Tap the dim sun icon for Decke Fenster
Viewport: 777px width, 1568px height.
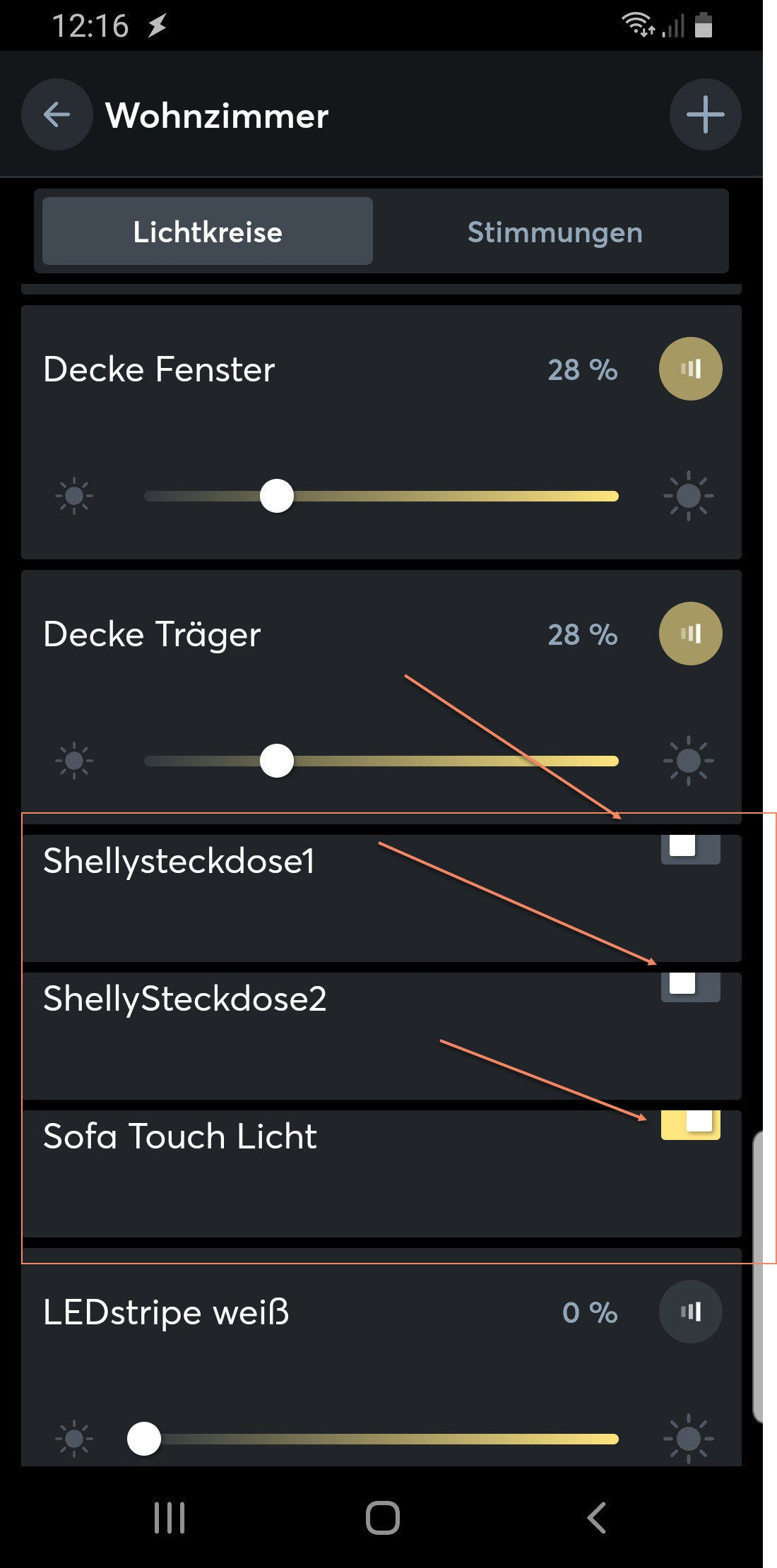[74, 496]
